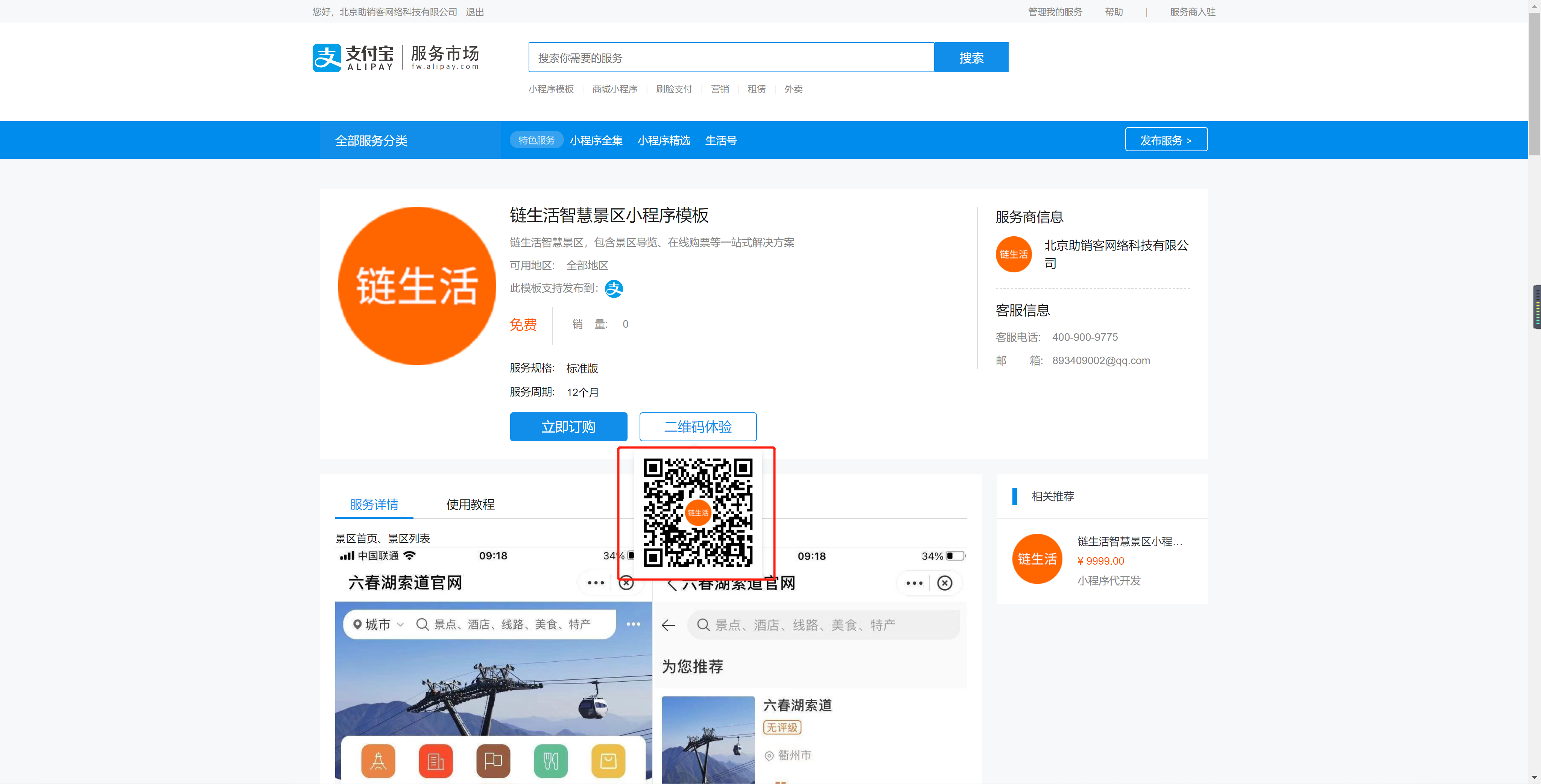This screenshot has height=784, width=1541.
Task: Click the 退出 logout link
Action: [475, 12]
